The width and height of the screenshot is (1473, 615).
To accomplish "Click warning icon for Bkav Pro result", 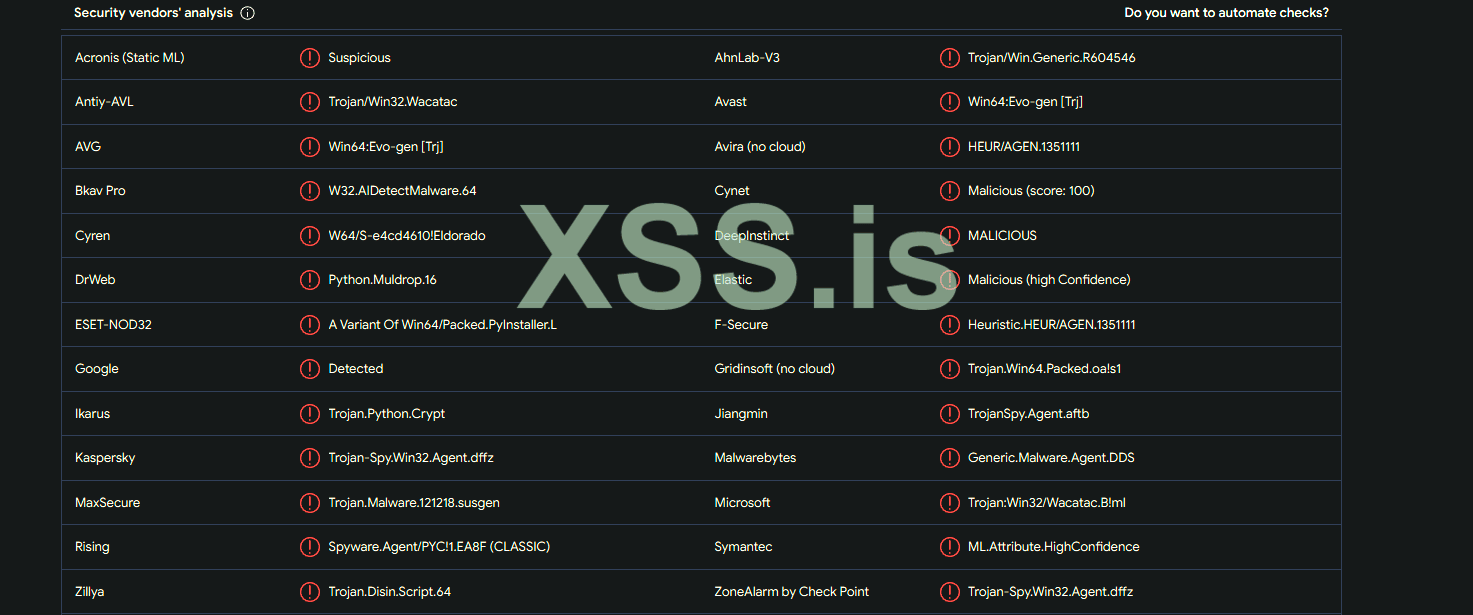I will [x=310, y=191].
